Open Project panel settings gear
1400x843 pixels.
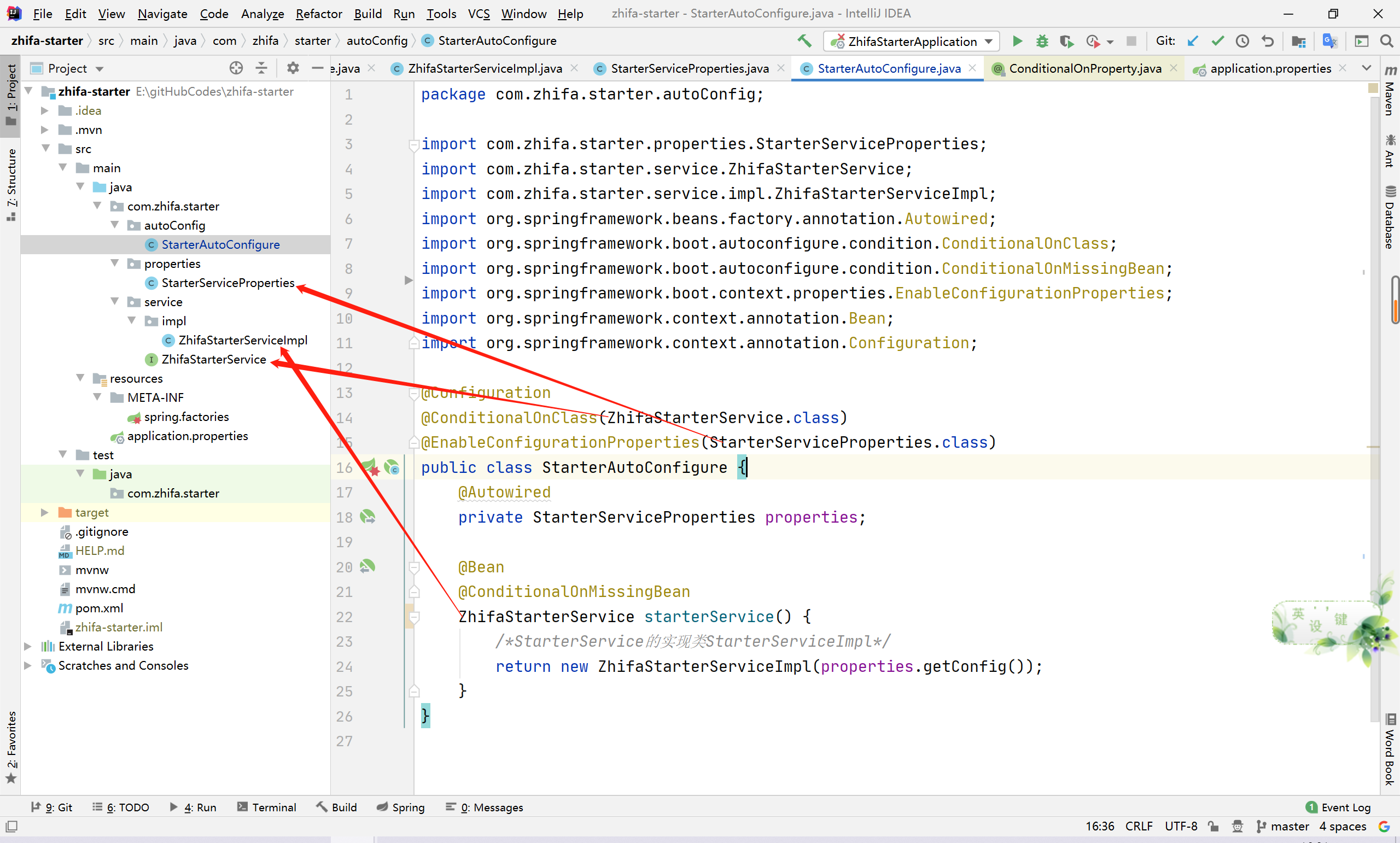pyautogui.click(x=293, y=68)
